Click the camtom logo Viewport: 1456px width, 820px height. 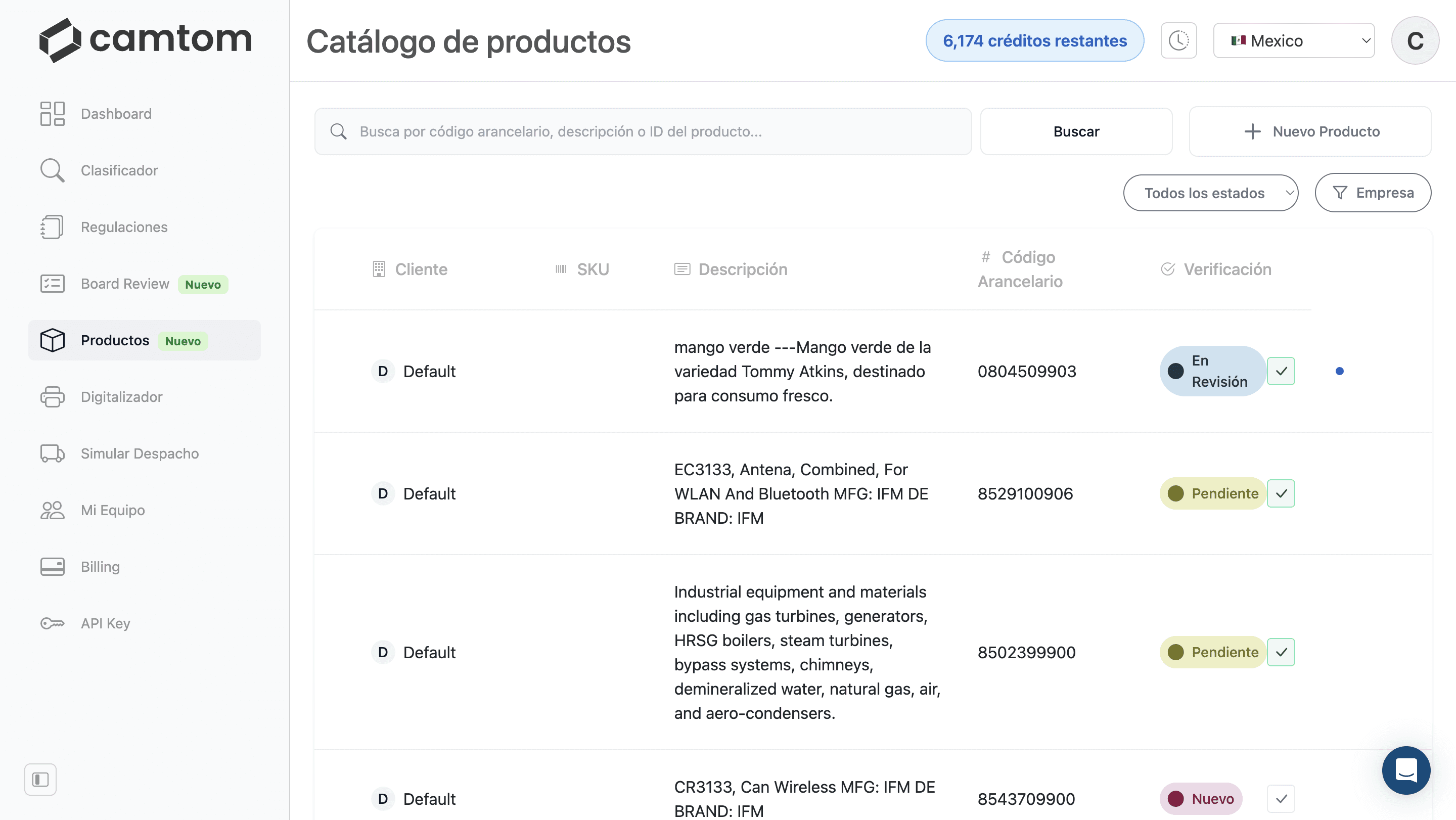145,40
